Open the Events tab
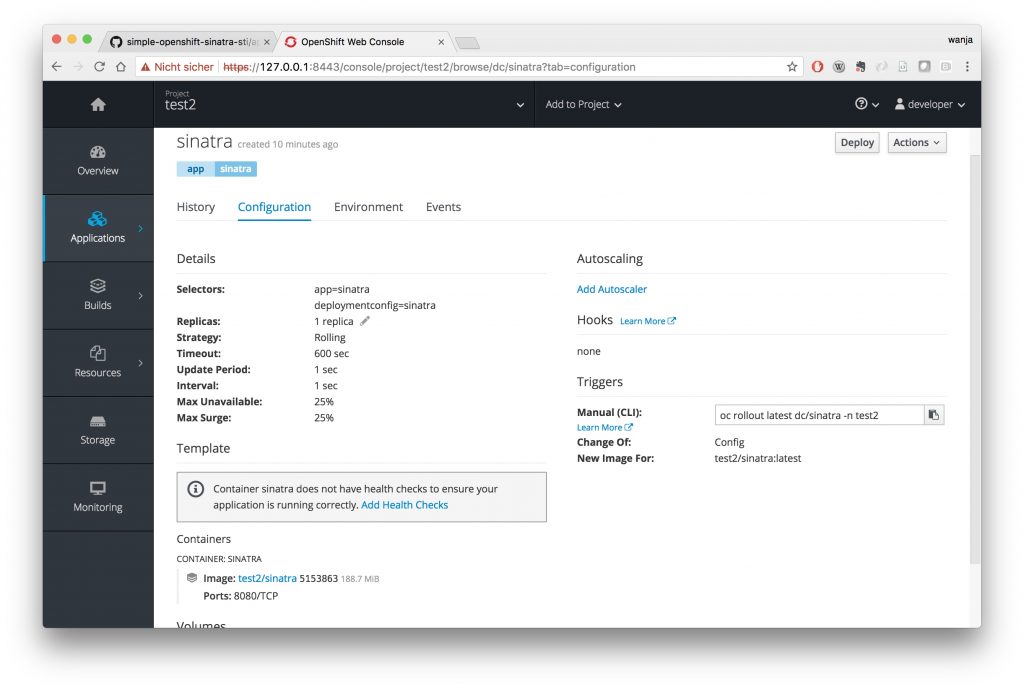The image size is (1024, 689). point(443,207)
